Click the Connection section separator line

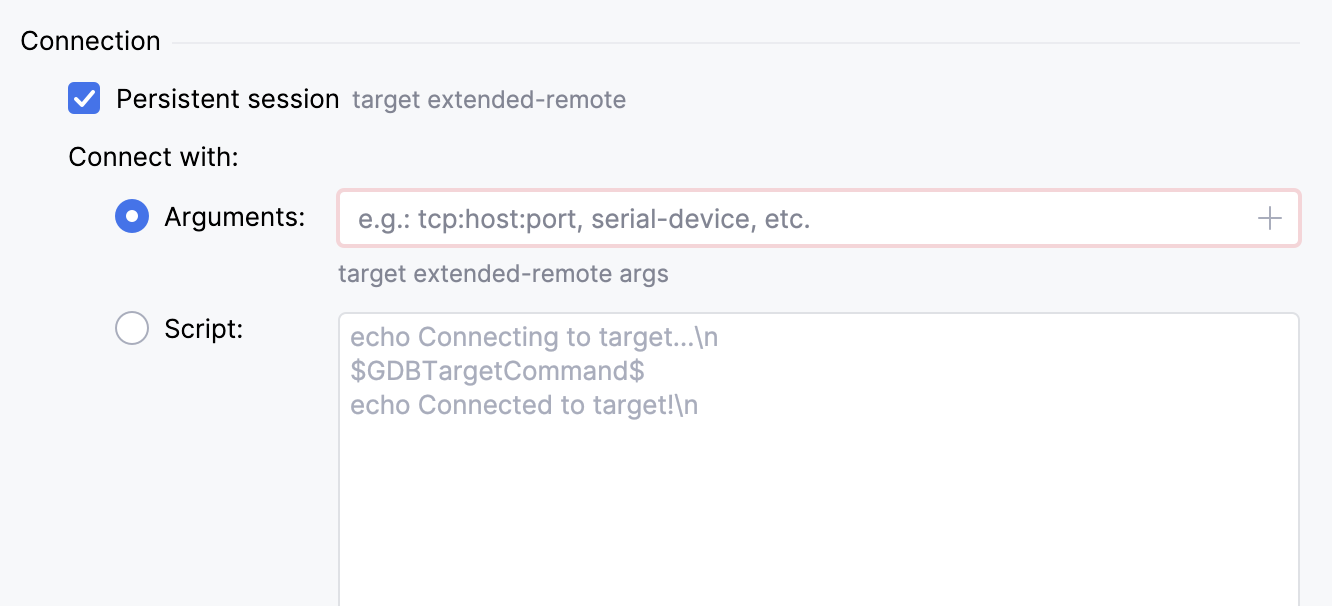(x=736, y=43)
